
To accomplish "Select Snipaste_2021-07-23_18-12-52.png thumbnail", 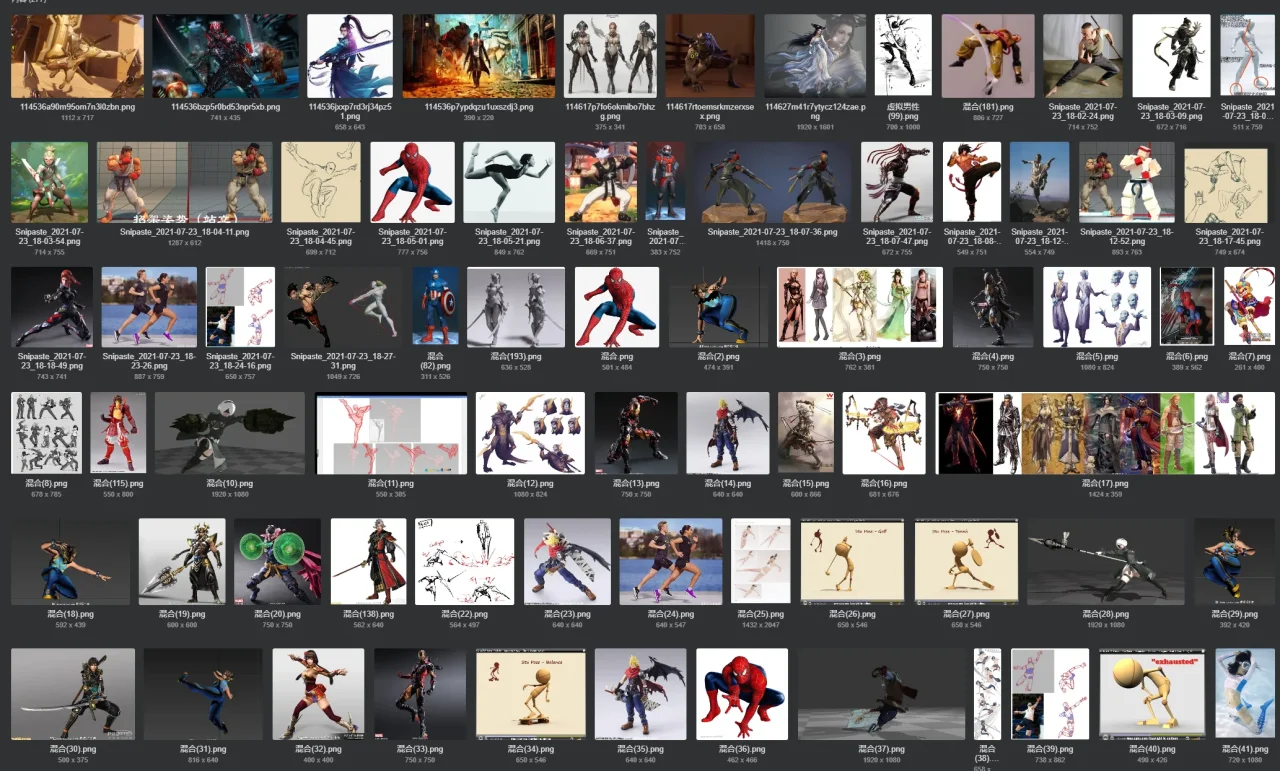I will pyautogui.click(x=1126, y=182).
